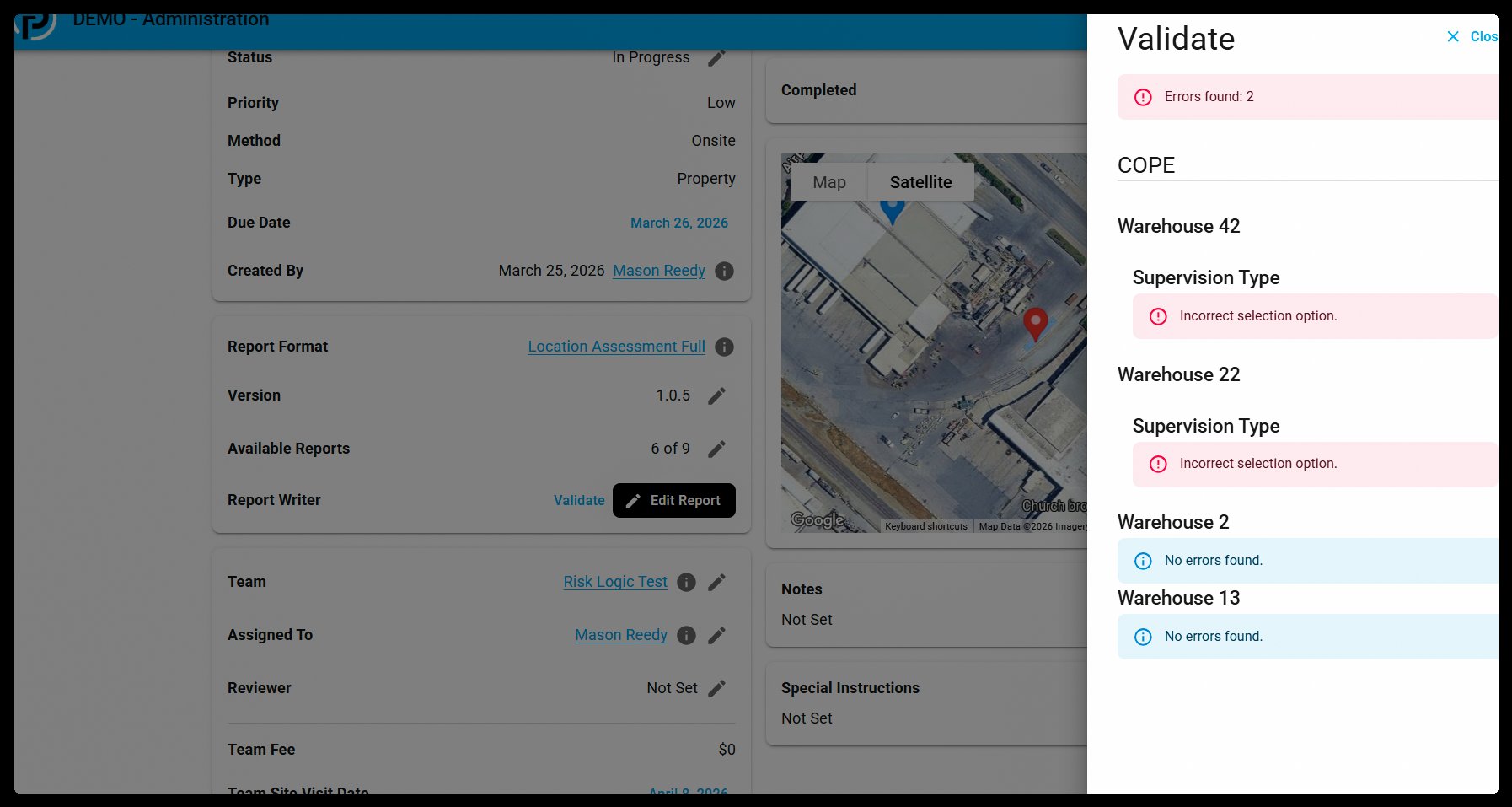1512x807 pixels.
Task: Click the app logo in header
Action: [36, 25]
